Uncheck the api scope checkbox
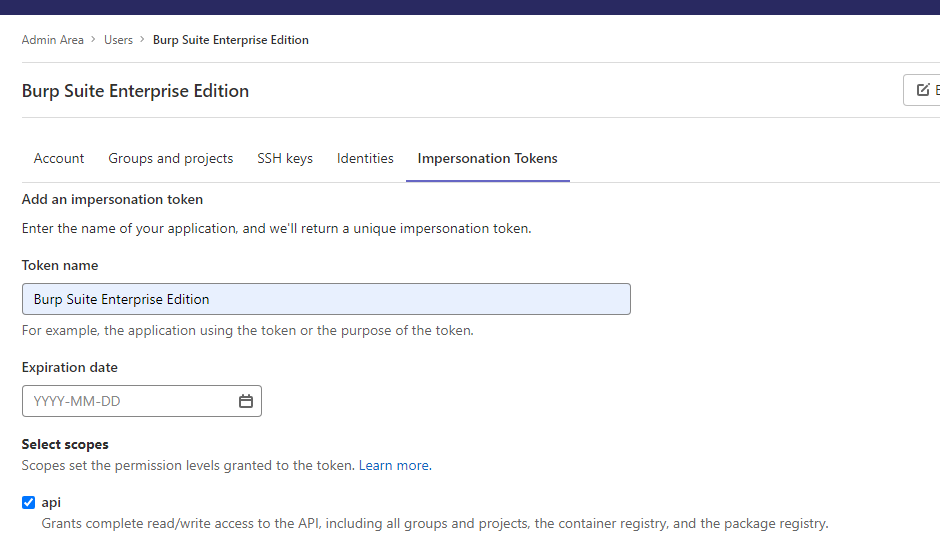The height and width of the screenshot is (546, 940). [28, 502]
